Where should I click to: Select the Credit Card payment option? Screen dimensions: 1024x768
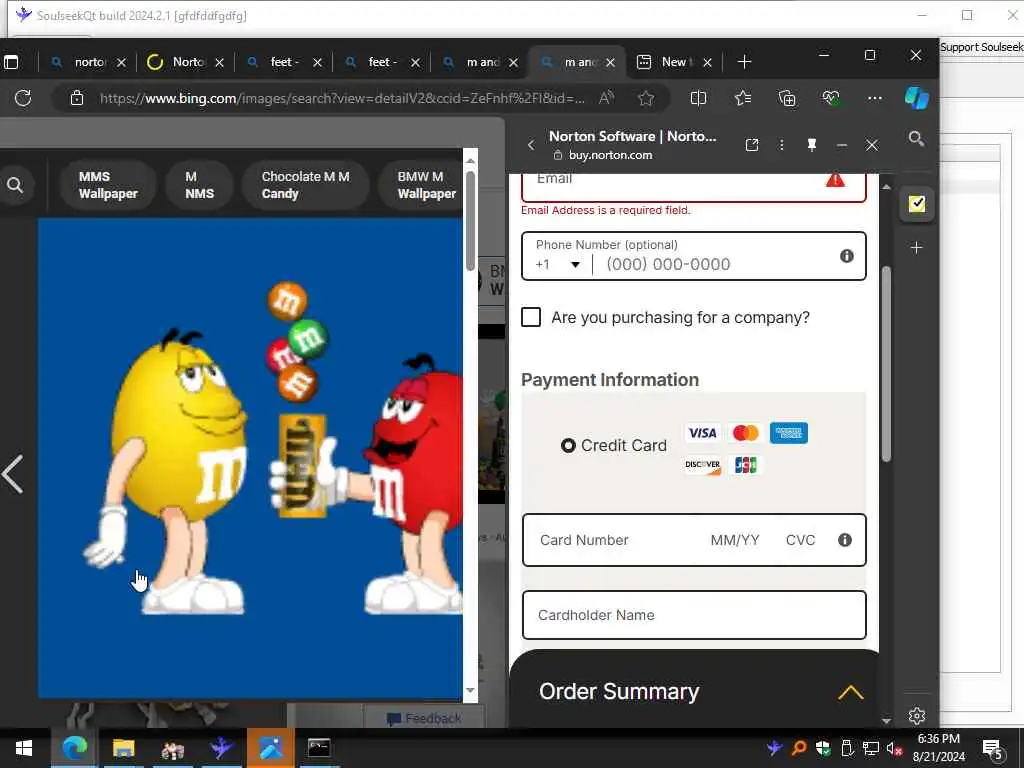coord(568,445)
